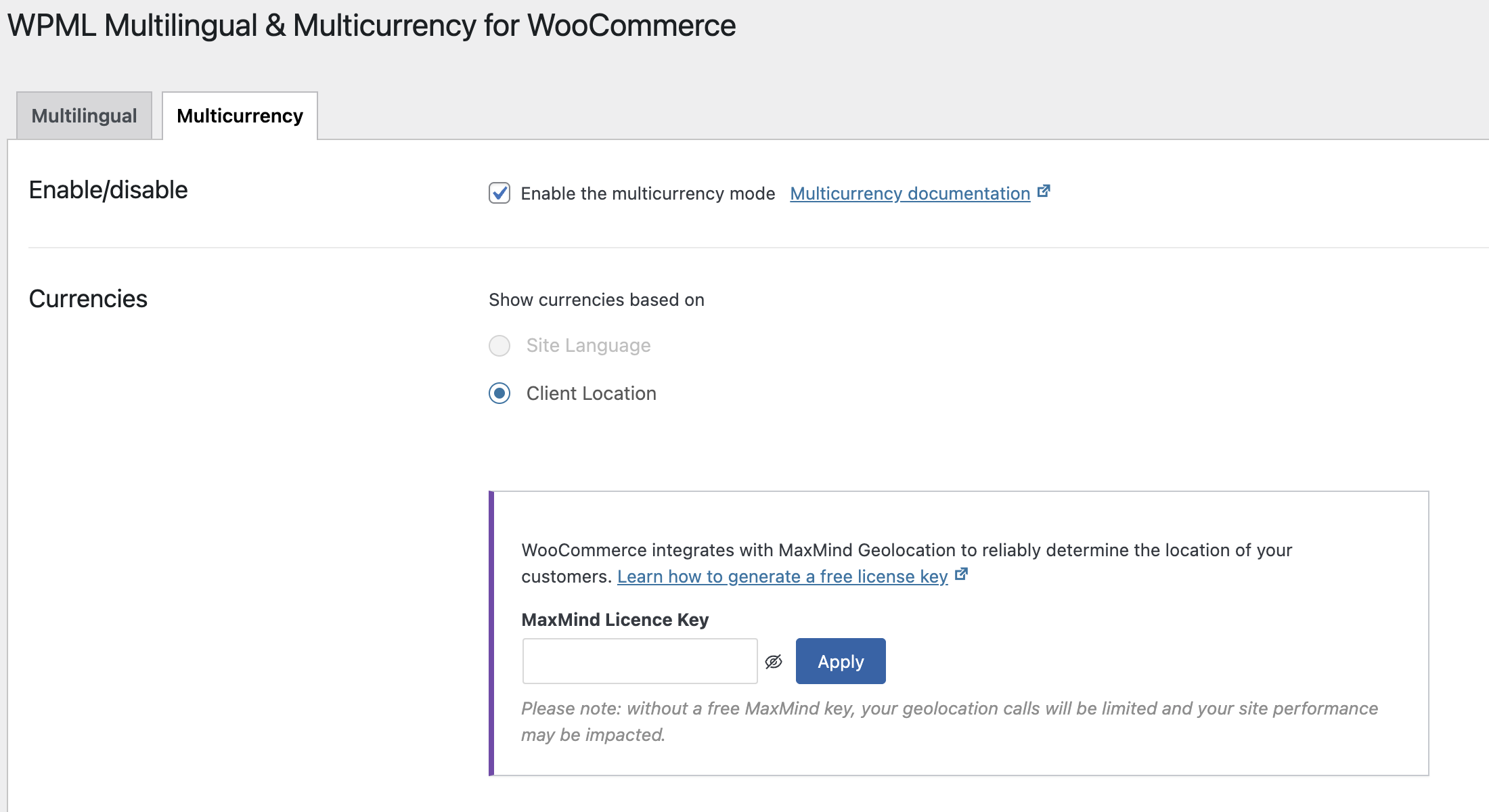Click the Enable/disable section heading
1489x812 pixels.
point(108,190)
